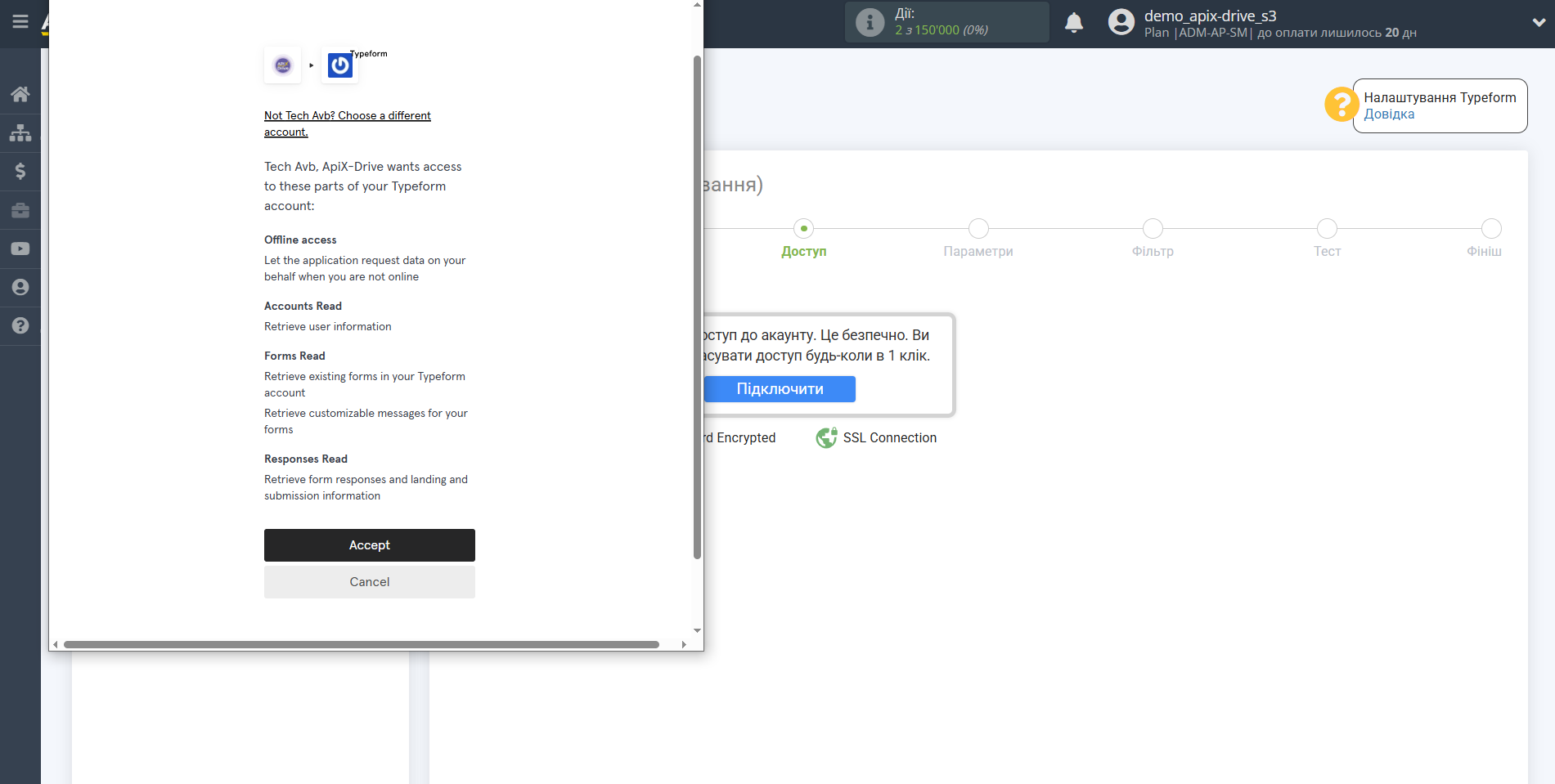1555x784 pixels.
Task: Click popup scroll right arrow
Action: coord(684,644)
